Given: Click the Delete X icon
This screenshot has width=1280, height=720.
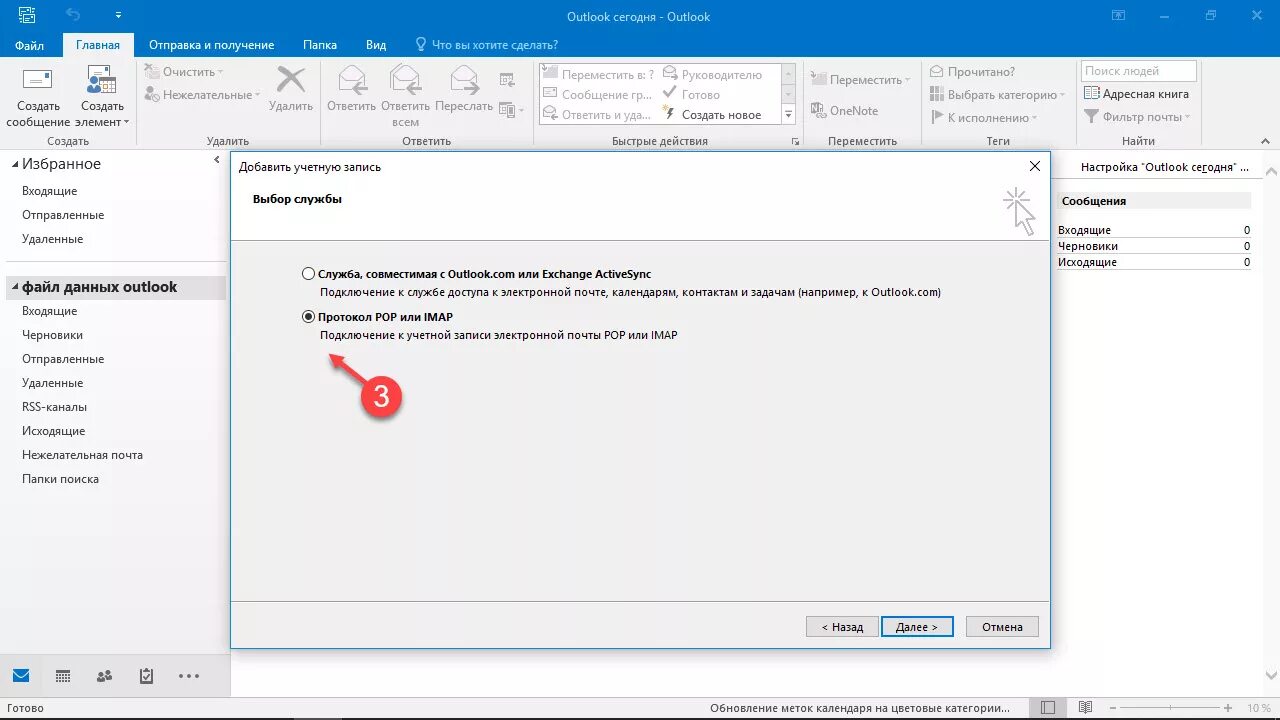Looking at the screenshot, I should [x=291, y=80].
